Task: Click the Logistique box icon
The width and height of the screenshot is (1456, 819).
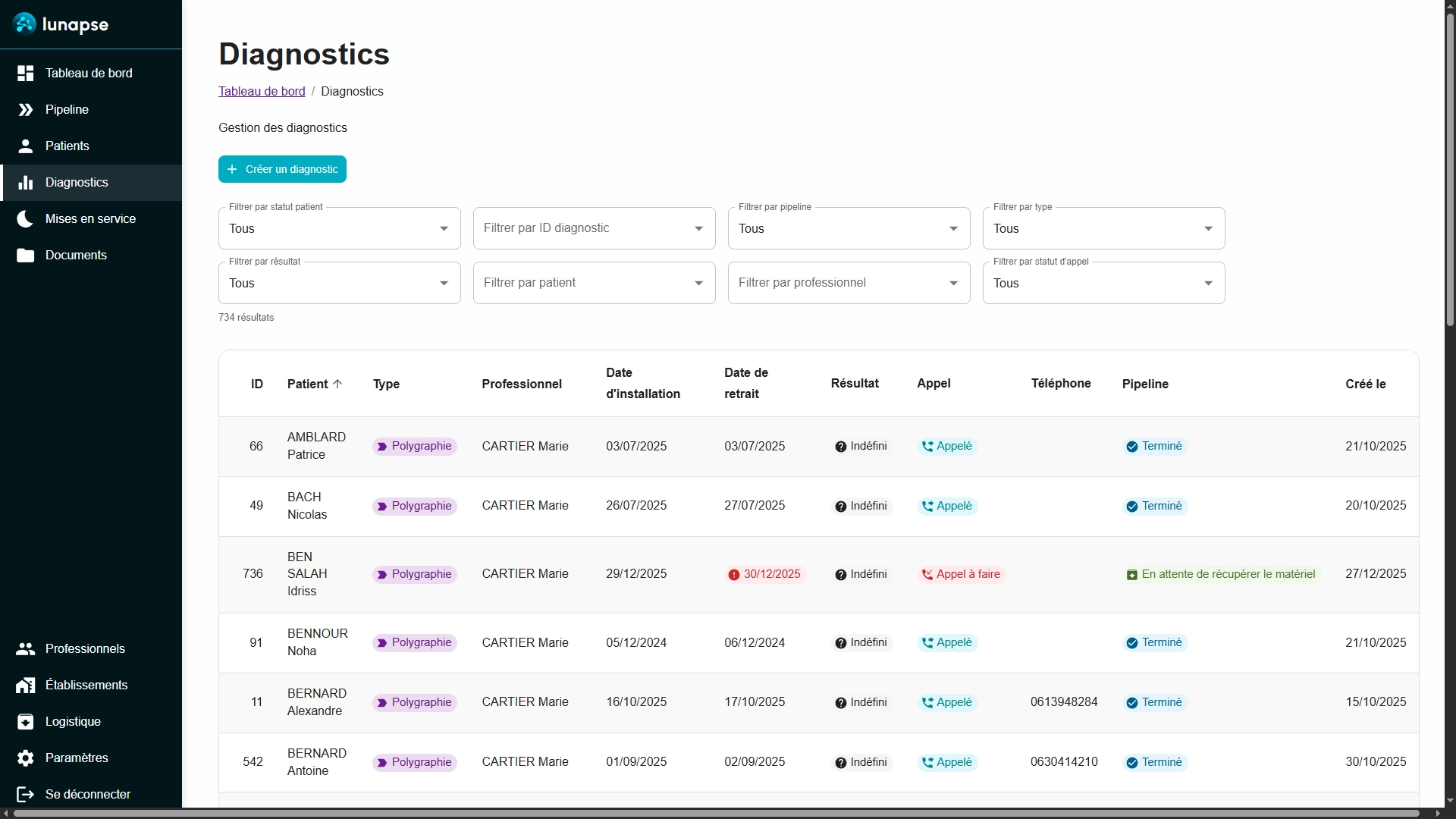Action: click(26, 722)
